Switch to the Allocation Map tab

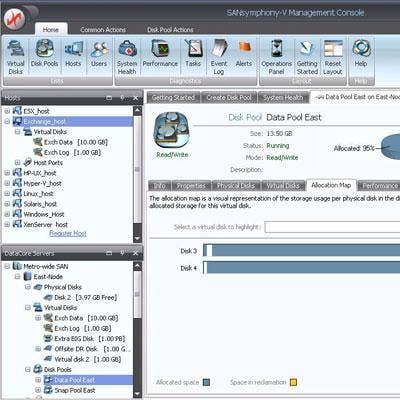(x=331, y=185)
